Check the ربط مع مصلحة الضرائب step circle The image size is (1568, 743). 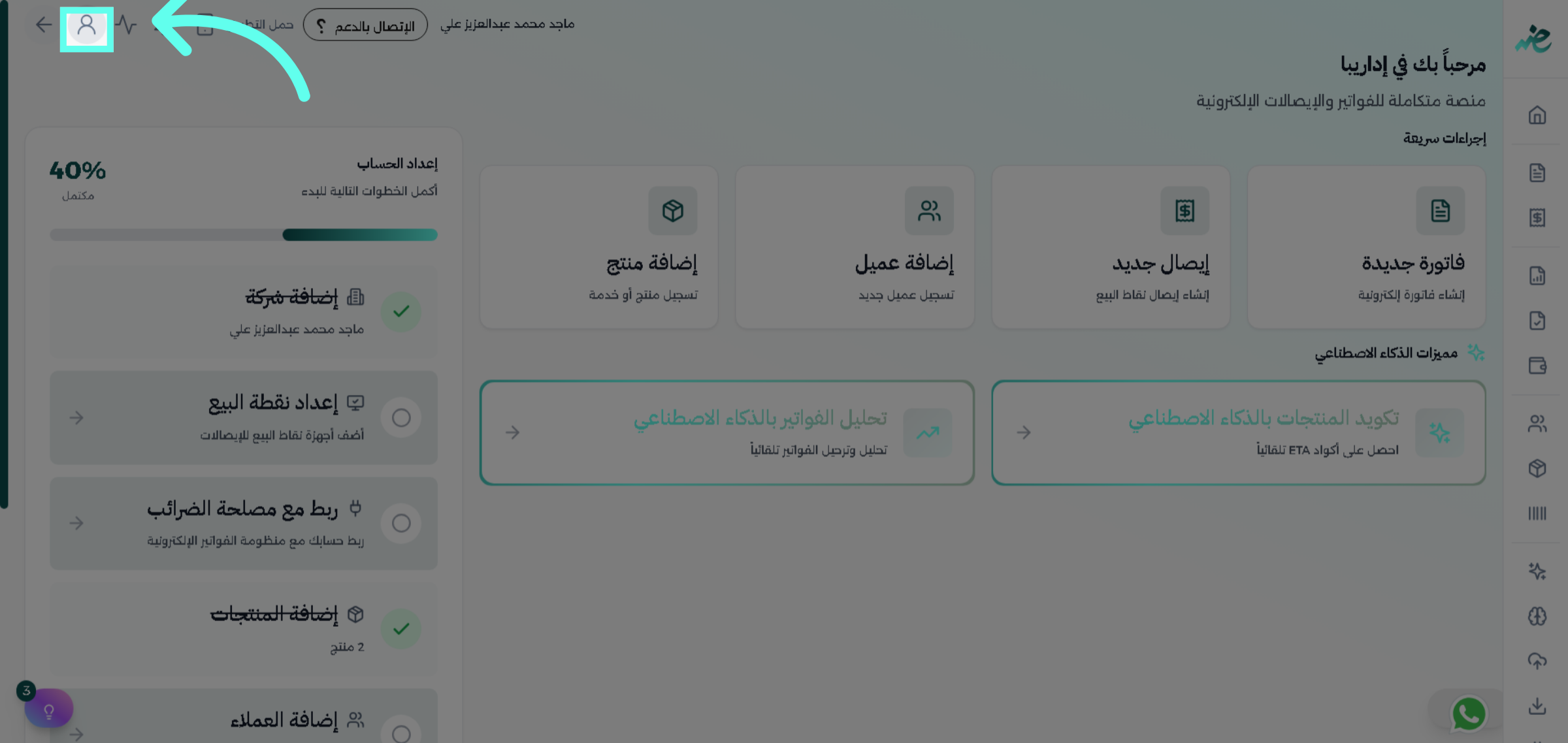coord(402,522)
